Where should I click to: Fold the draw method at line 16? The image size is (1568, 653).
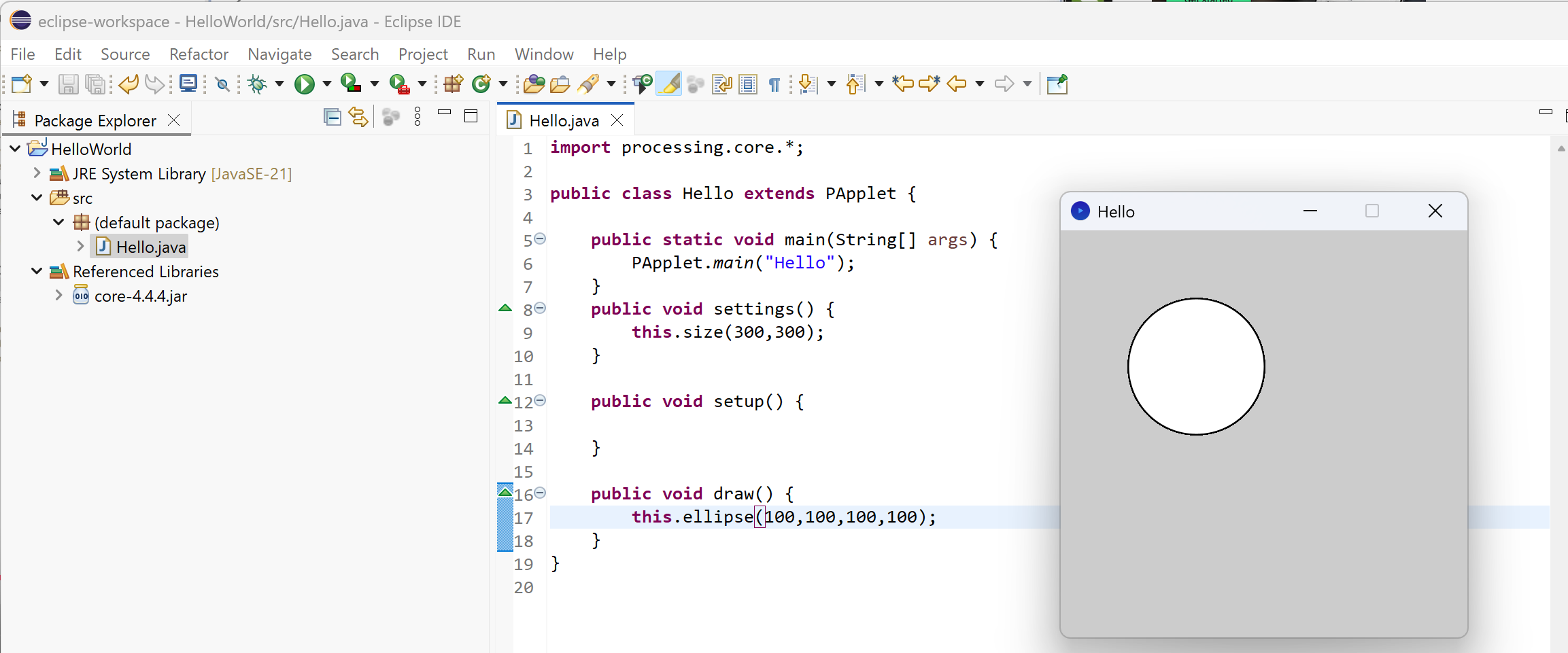[x=540, y=493]
